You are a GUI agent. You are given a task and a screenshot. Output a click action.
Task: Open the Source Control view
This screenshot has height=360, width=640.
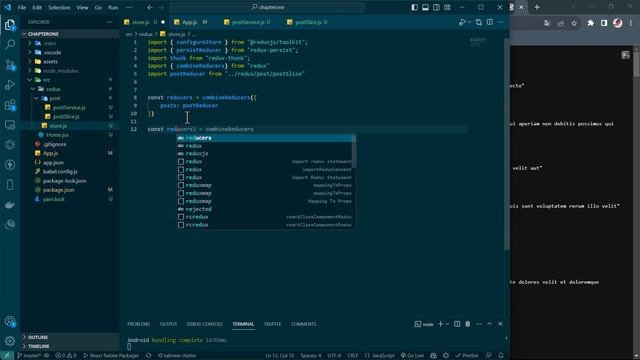[x=10, y=64]
